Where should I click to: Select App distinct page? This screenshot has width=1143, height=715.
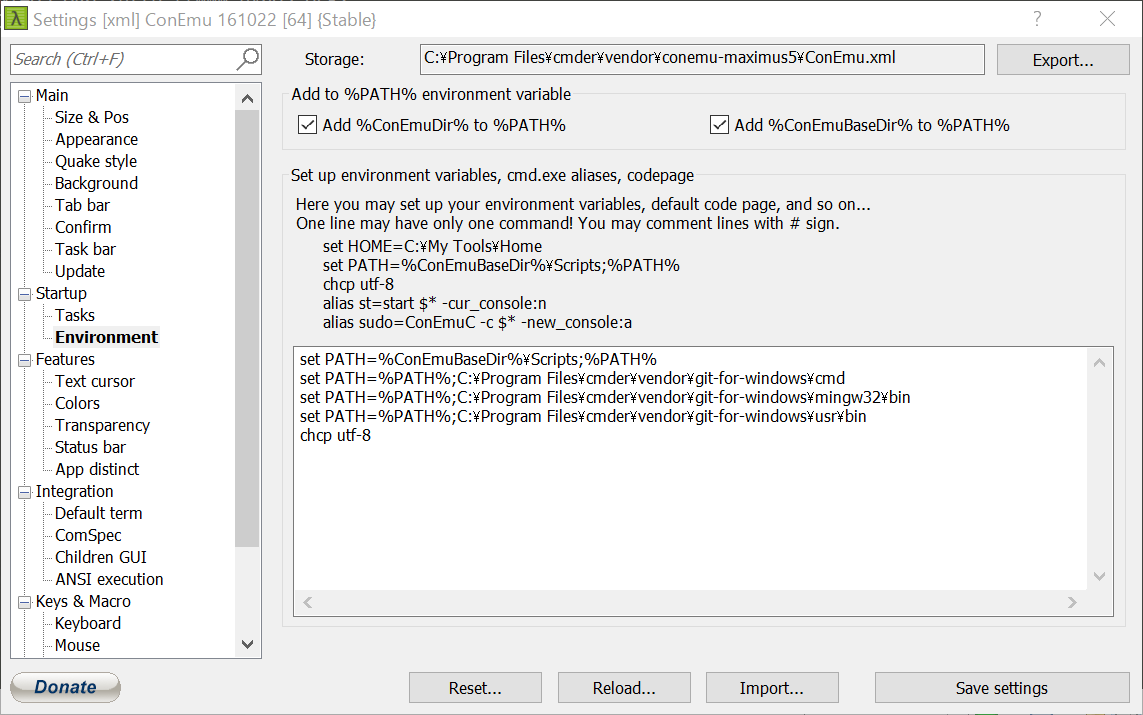(x=97, y=469)
